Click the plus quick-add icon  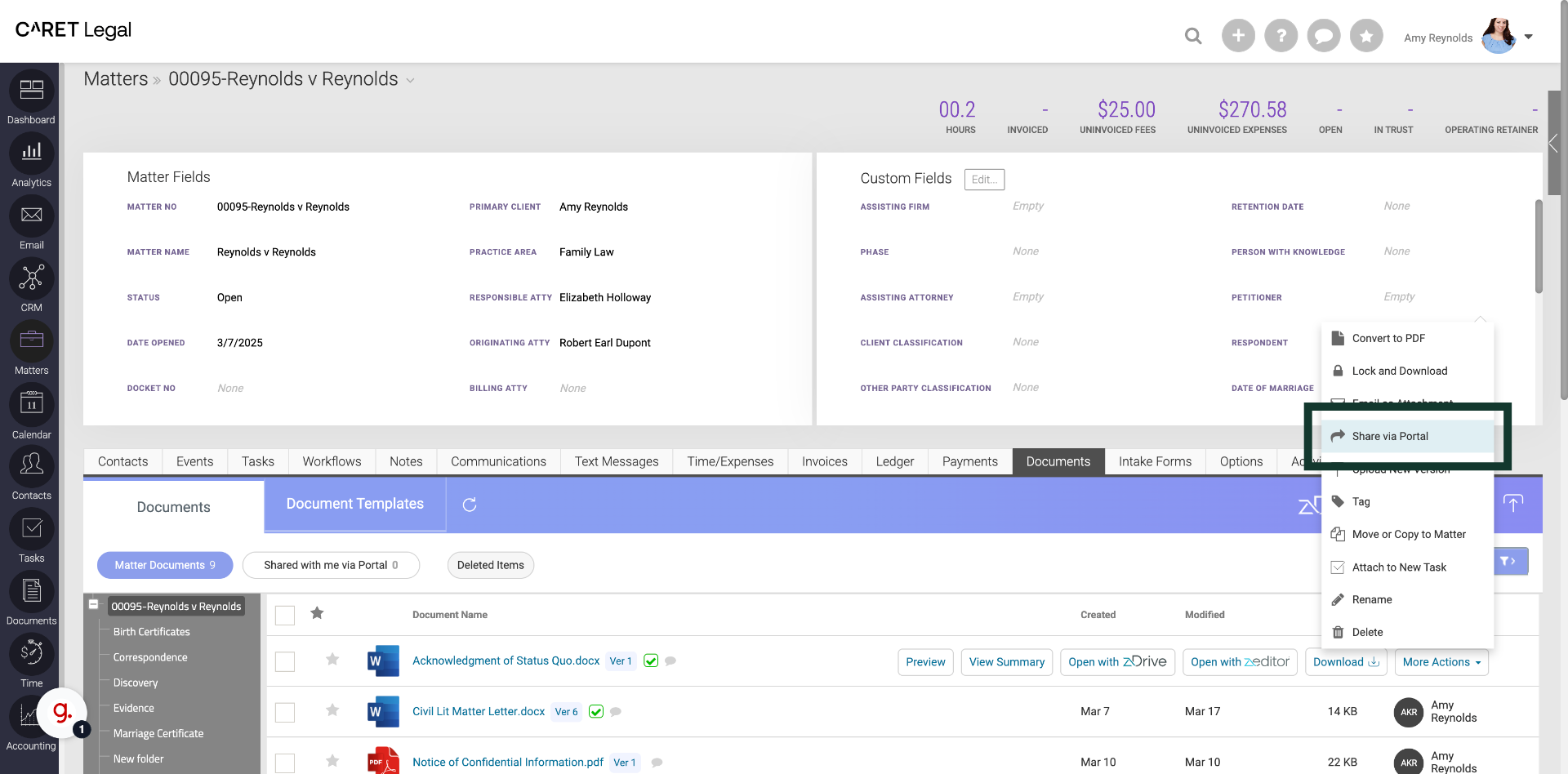(x=1238, y=36)
